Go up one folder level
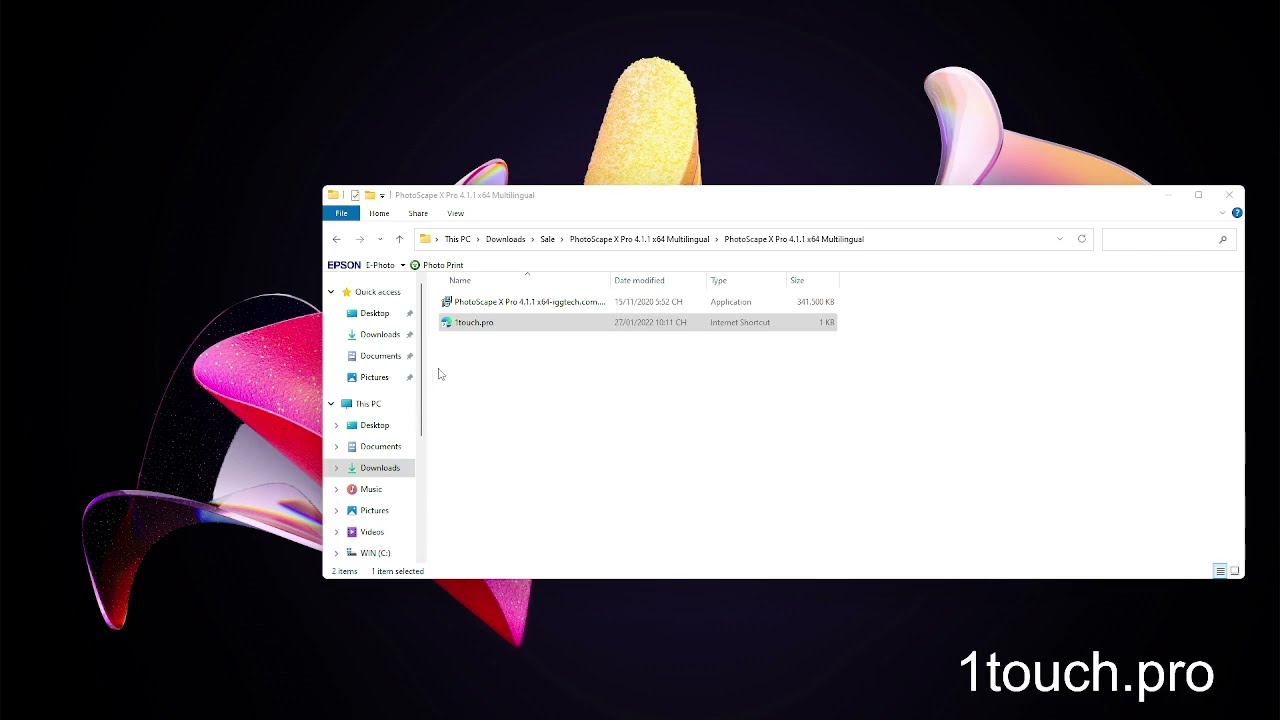This screenshot has height=720, width=1280. (x=399, y=239)
